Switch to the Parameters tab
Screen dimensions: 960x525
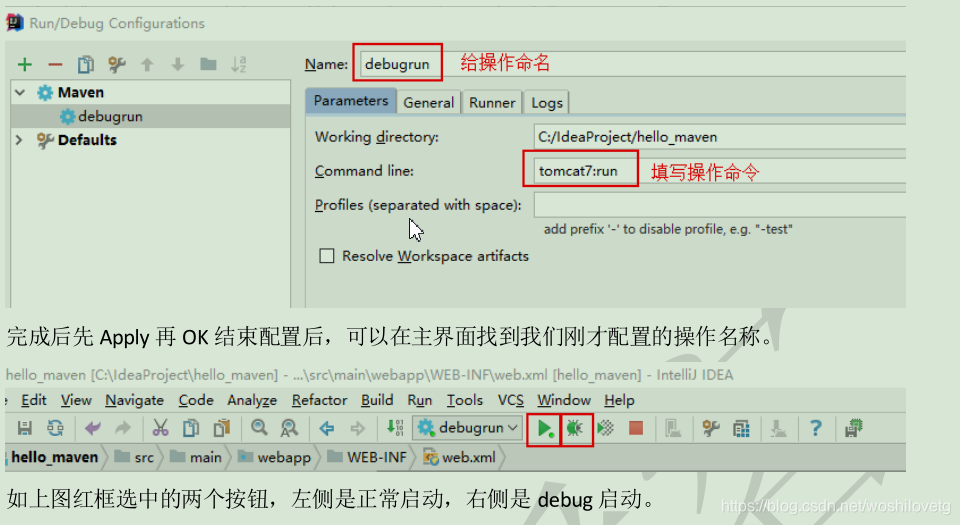point(351,101)
